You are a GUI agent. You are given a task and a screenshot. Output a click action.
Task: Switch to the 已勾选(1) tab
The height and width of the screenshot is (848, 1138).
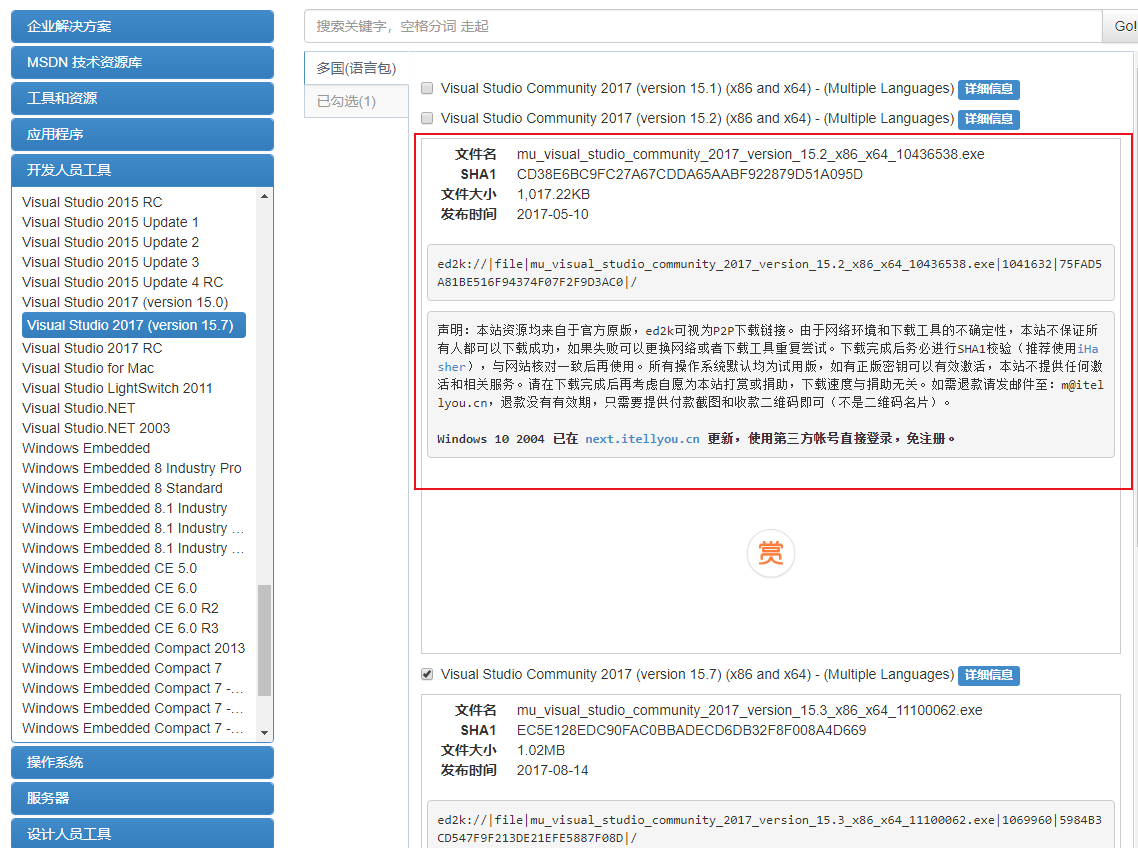click(356, 101)
